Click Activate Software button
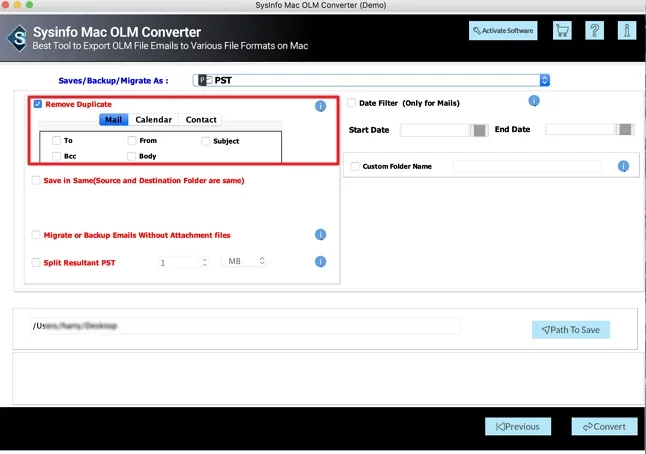 pos(503,30)
